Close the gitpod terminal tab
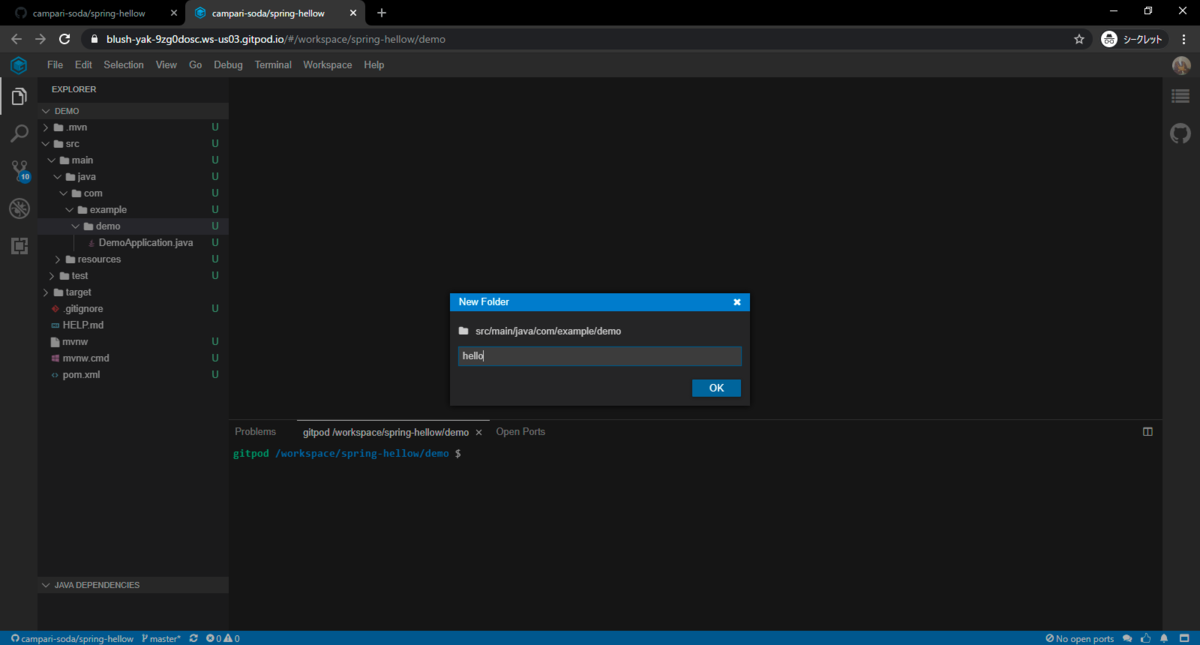Viewport: 1200px width, 645px height. click(479, 432)
